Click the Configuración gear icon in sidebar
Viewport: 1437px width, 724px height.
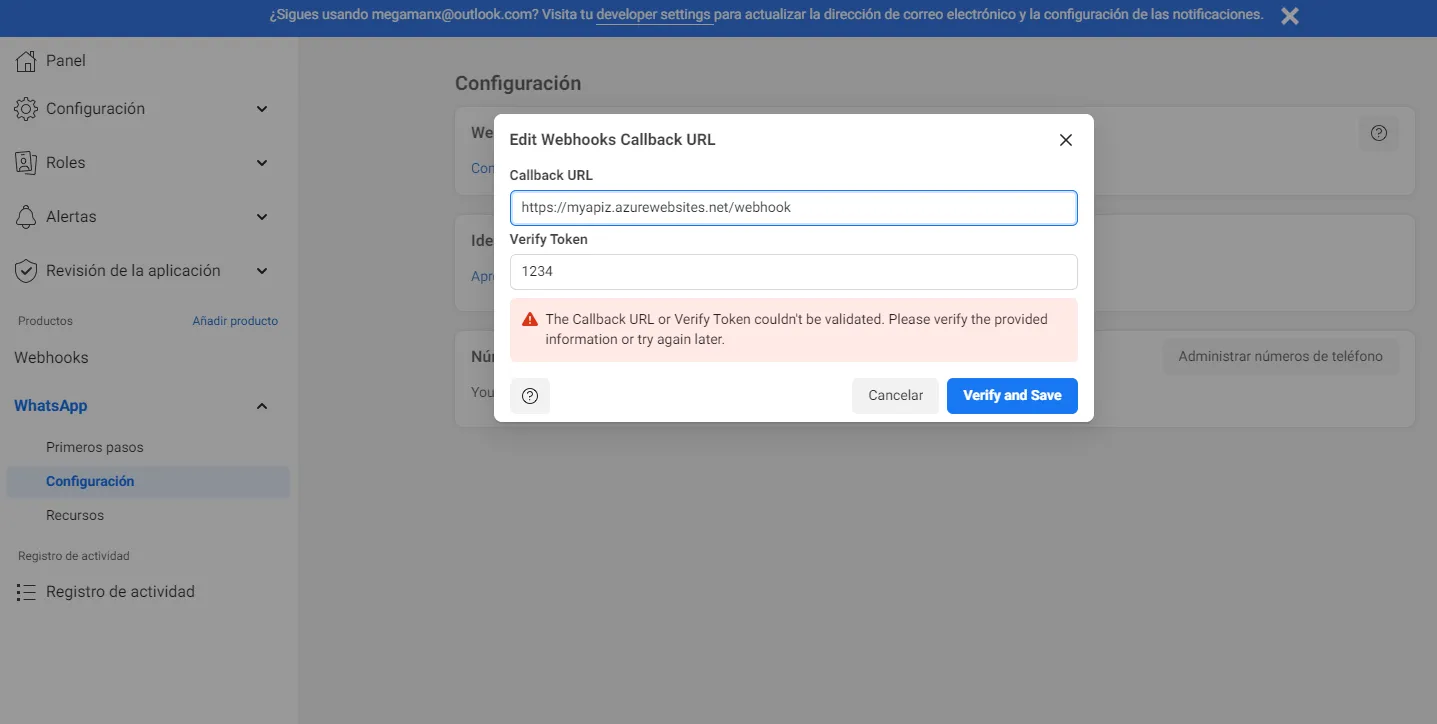[x=27, y=109]
